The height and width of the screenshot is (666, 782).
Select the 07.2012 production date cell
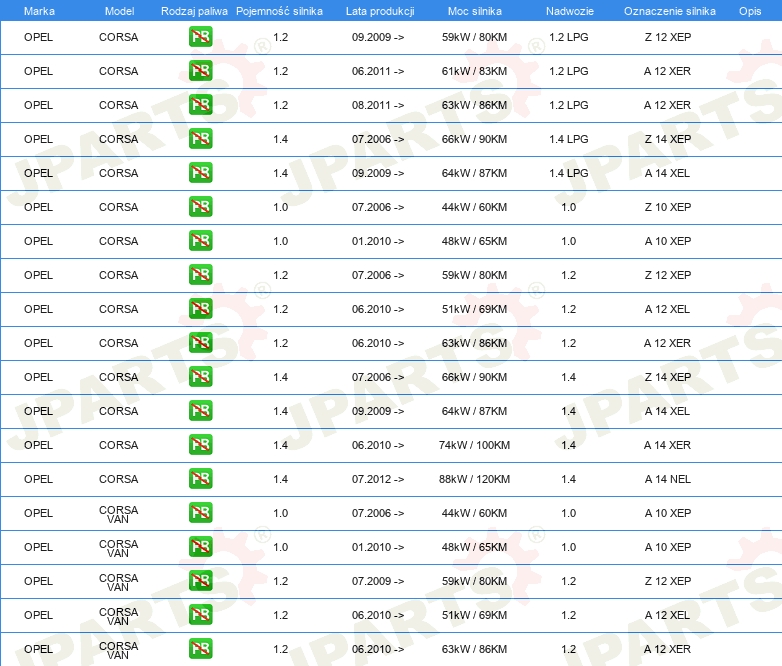click(378, 479)
